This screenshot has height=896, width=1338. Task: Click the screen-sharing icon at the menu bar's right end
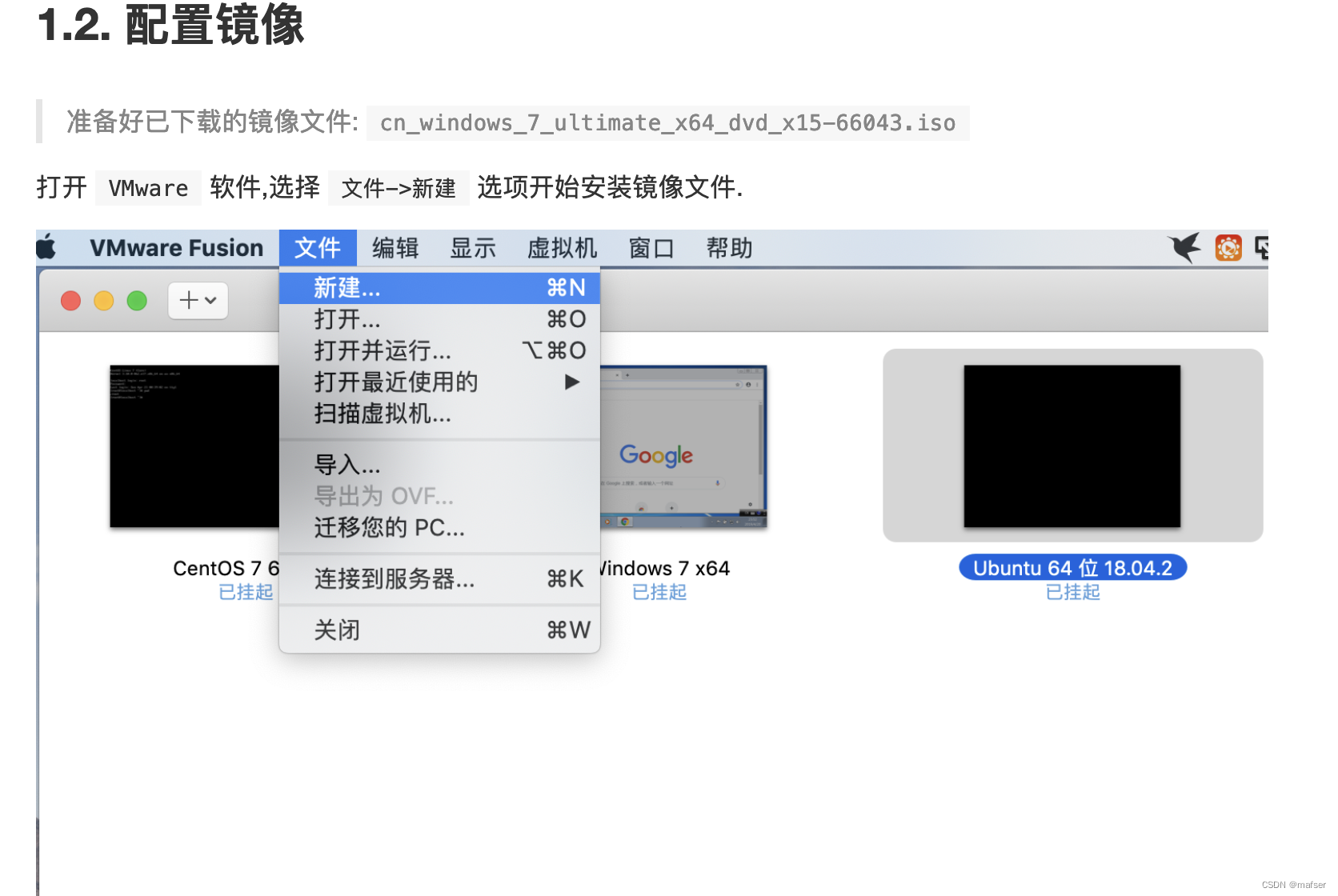tap(1262, 248)
